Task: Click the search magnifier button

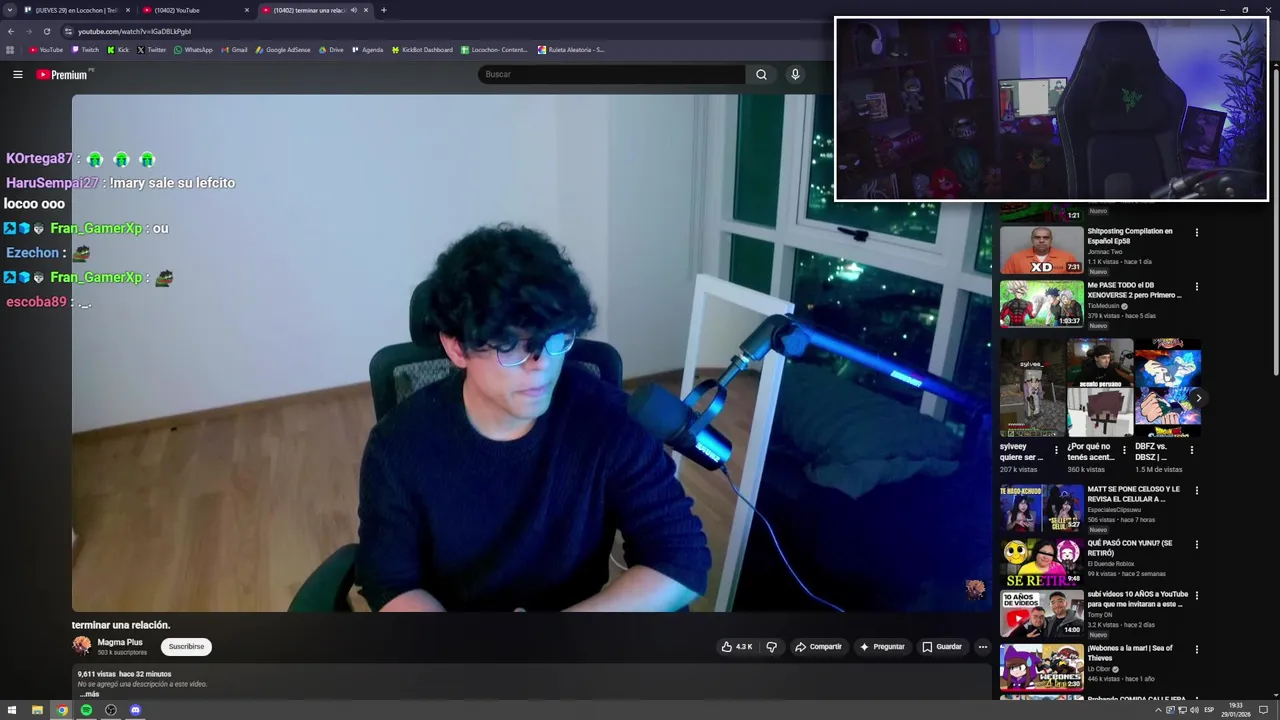Action: coord(761,74)
